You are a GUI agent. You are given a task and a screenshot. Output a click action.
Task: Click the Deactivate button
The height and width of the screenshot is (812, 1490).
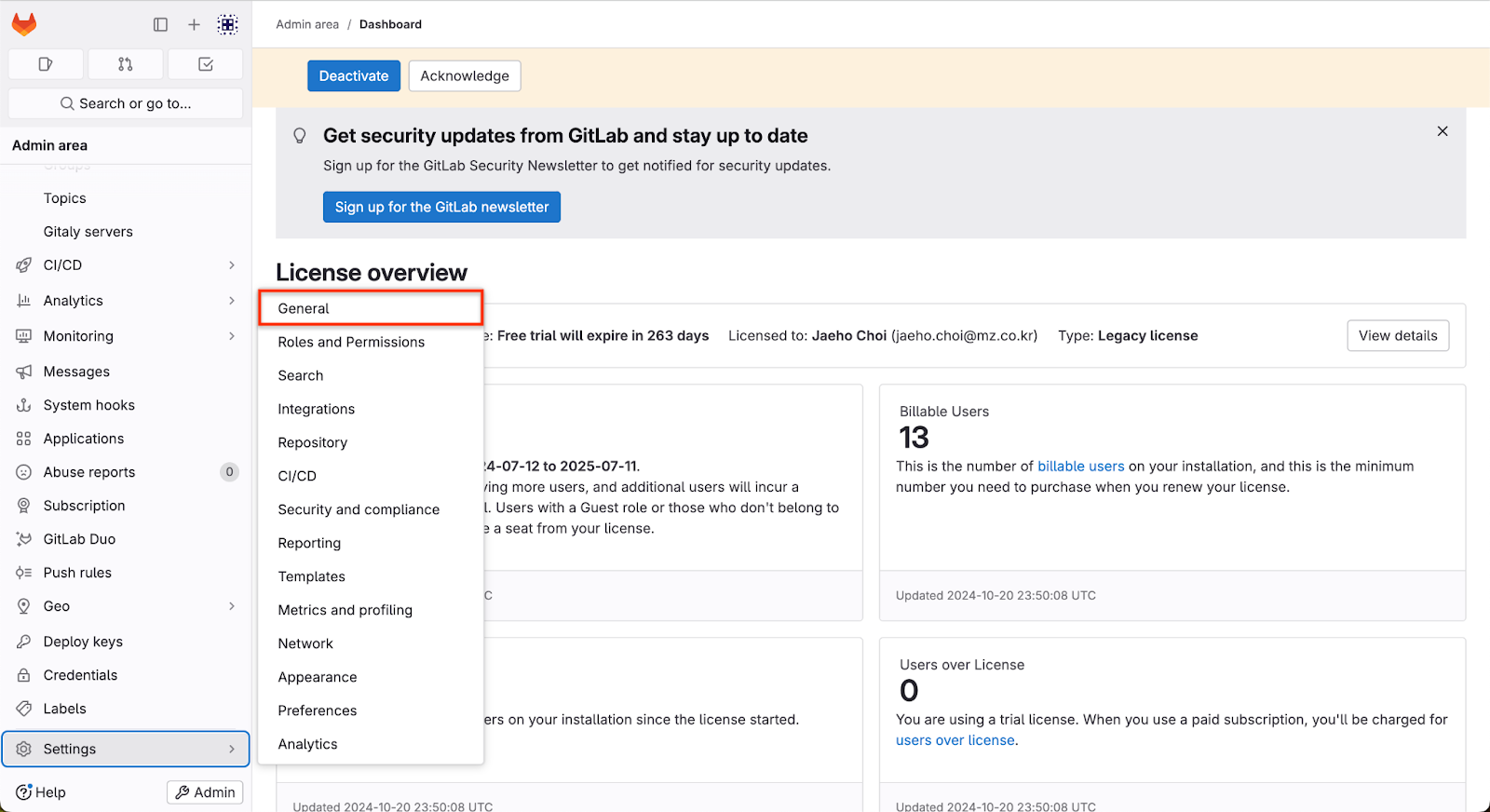[354, 76]
